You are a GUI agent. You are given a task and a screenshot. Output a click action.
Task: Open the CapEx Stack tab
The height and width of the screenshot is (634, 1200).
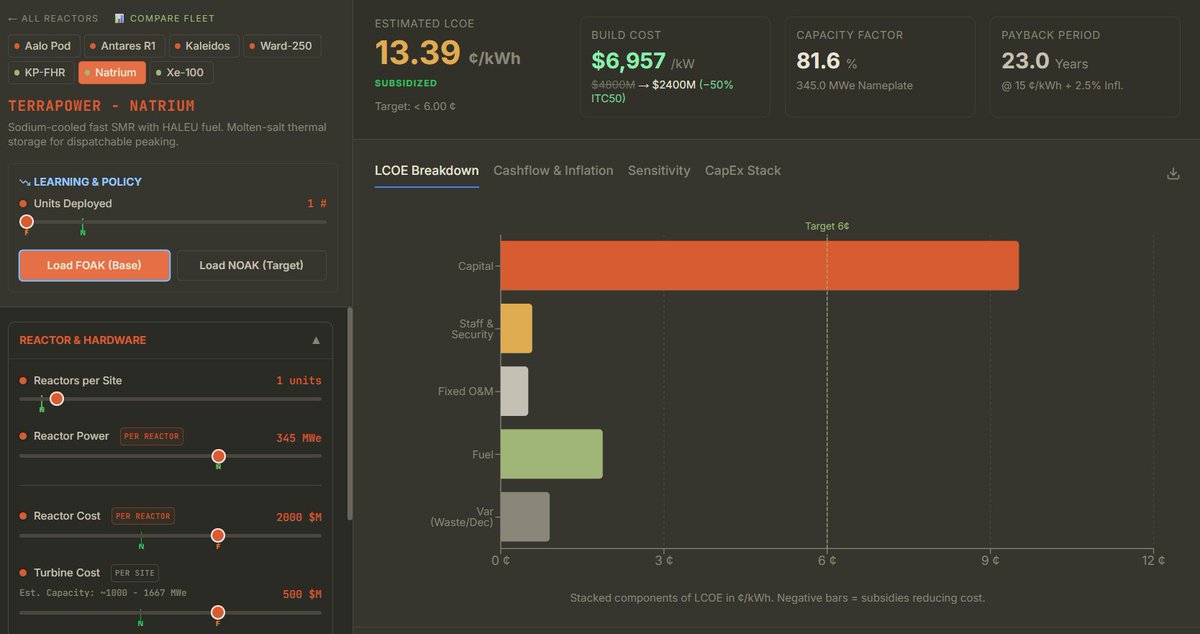743,171
